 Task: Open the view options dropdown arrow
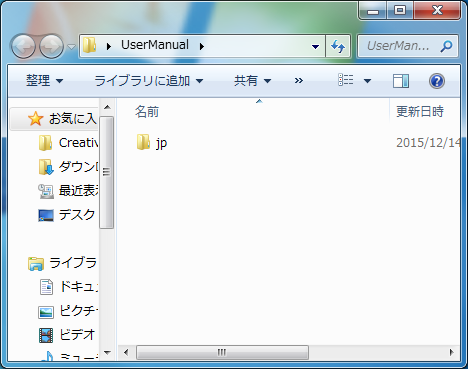point(367,81)
